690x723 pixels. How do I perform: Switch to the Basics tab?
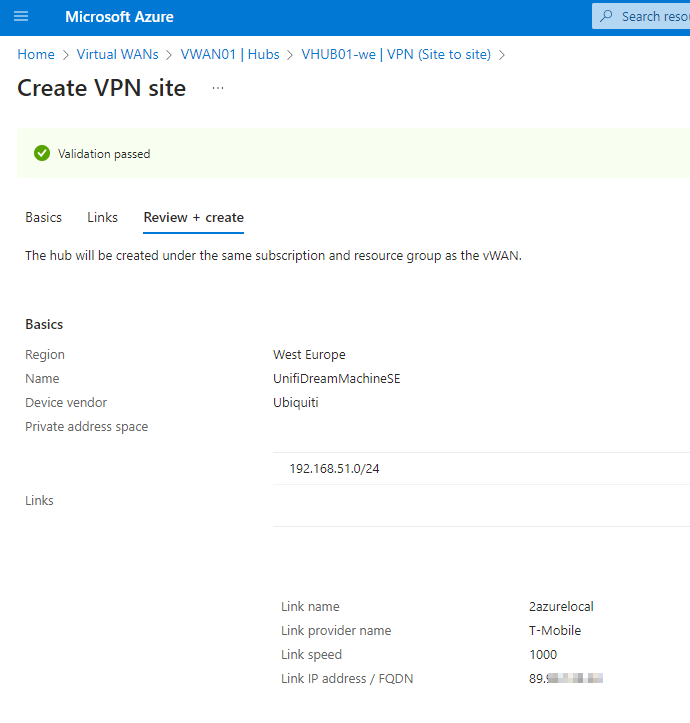(x=43, y=217)
